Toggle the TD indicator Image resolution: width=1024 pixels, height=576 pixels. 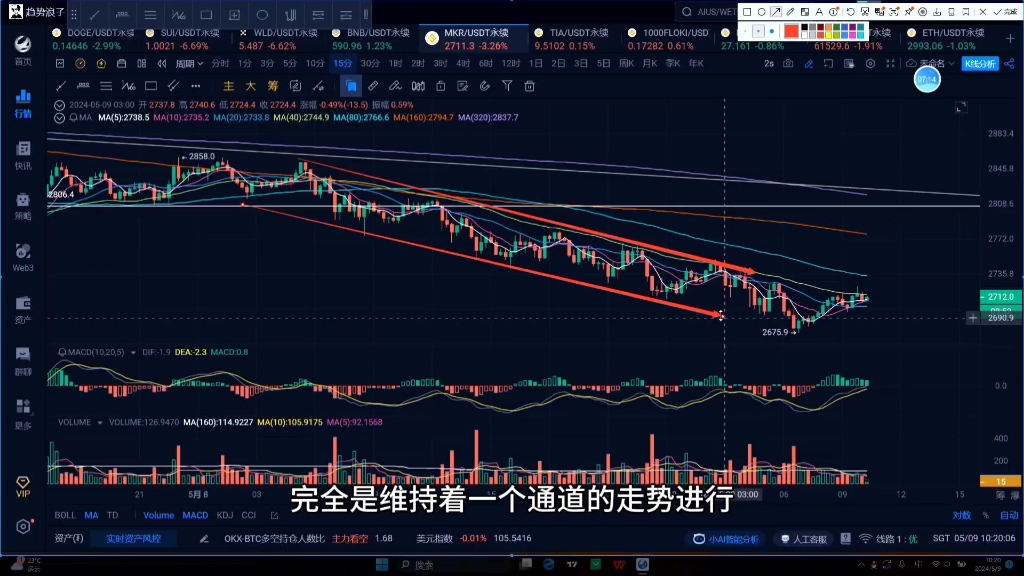112,515
